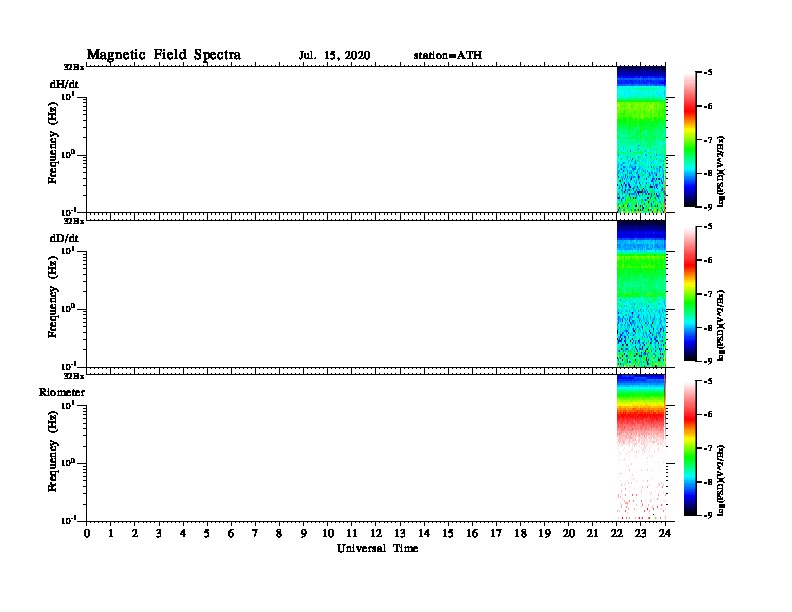Click the "32Hz" label above dH/dt panel
Viewport: 792px width, 612px height.
click(74, 67)
